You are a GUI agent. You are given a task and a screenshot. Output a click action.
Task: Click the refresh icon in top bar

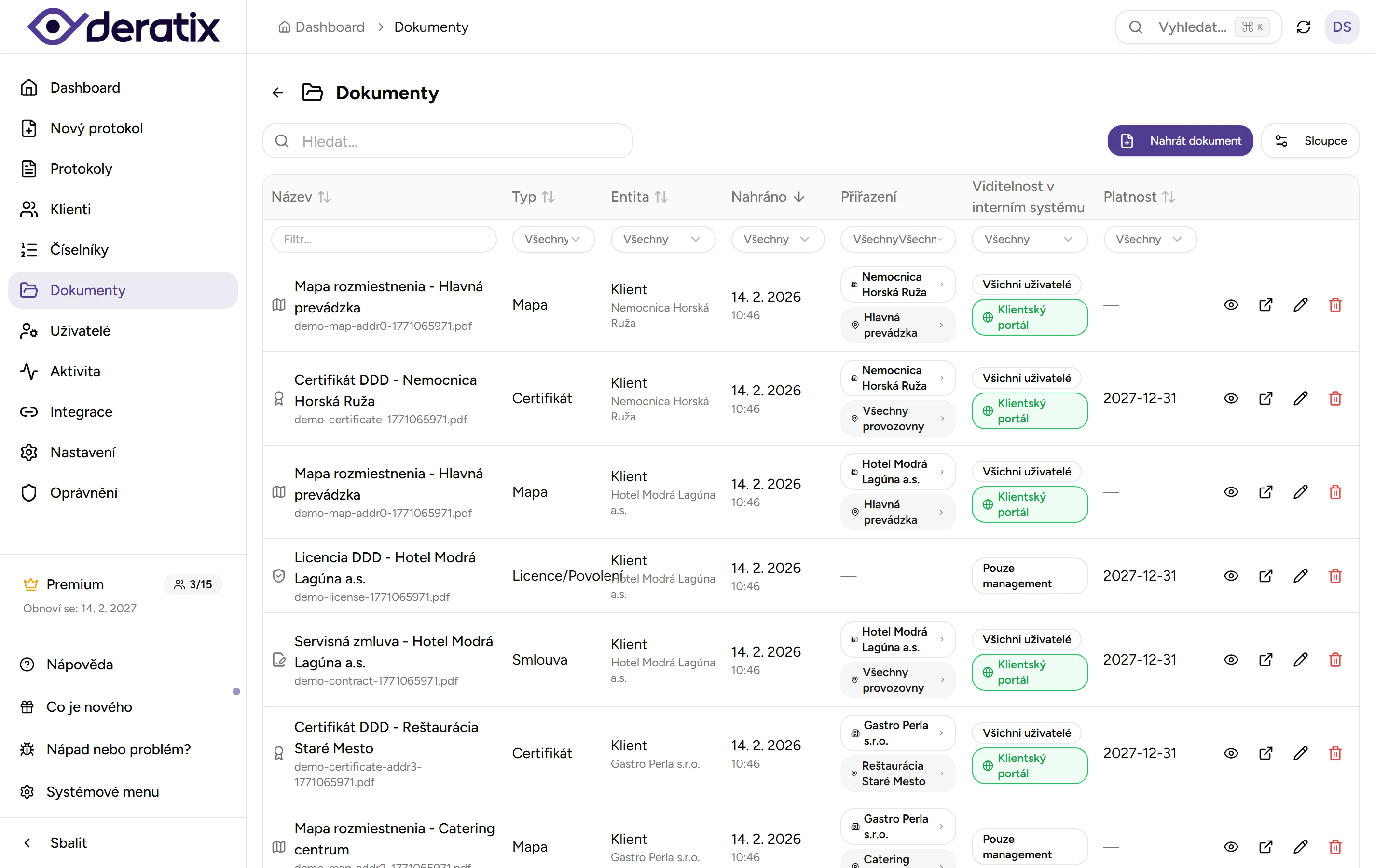coord(1303,27)
